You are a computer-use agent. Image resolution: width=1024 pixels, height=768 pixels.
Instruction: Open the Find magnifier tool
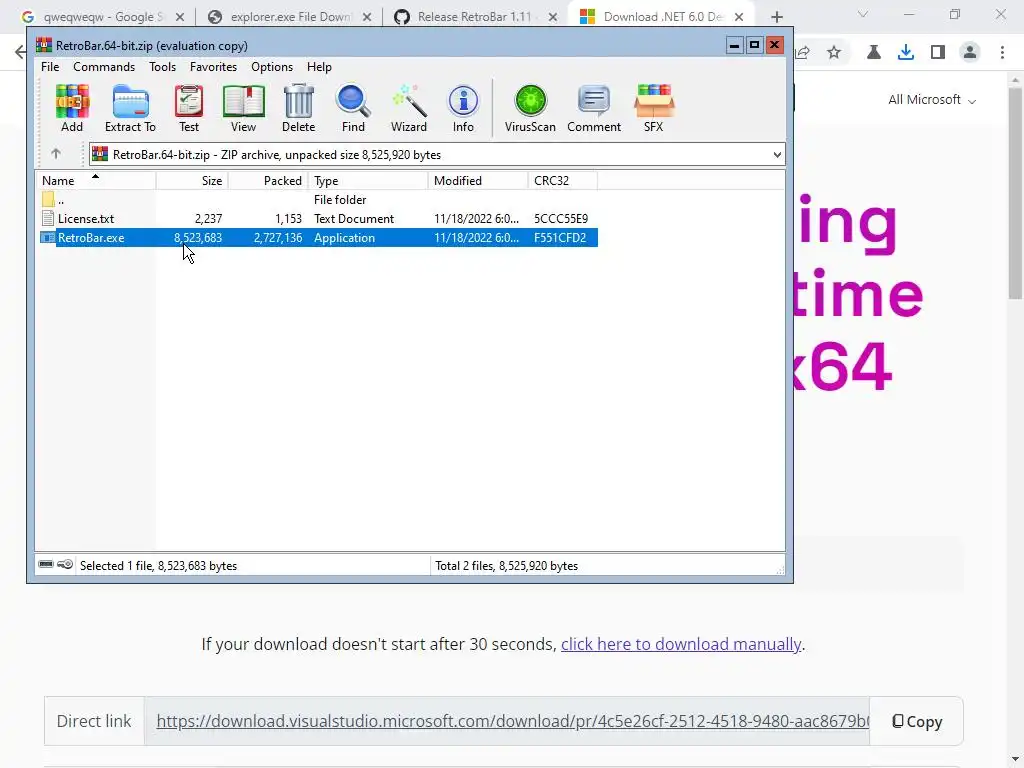tap(353, 108)
